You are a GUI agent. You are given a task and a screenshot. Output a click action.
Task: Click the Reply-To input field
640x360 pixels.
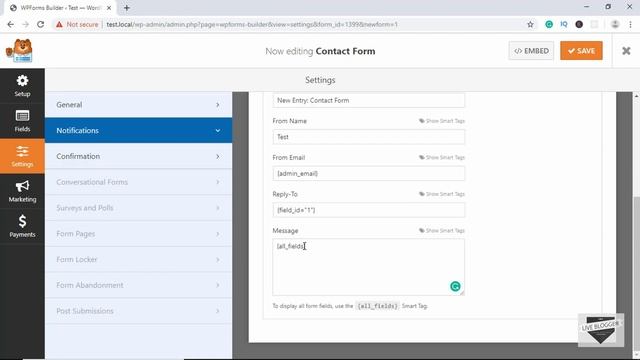[x=369, y=210]
